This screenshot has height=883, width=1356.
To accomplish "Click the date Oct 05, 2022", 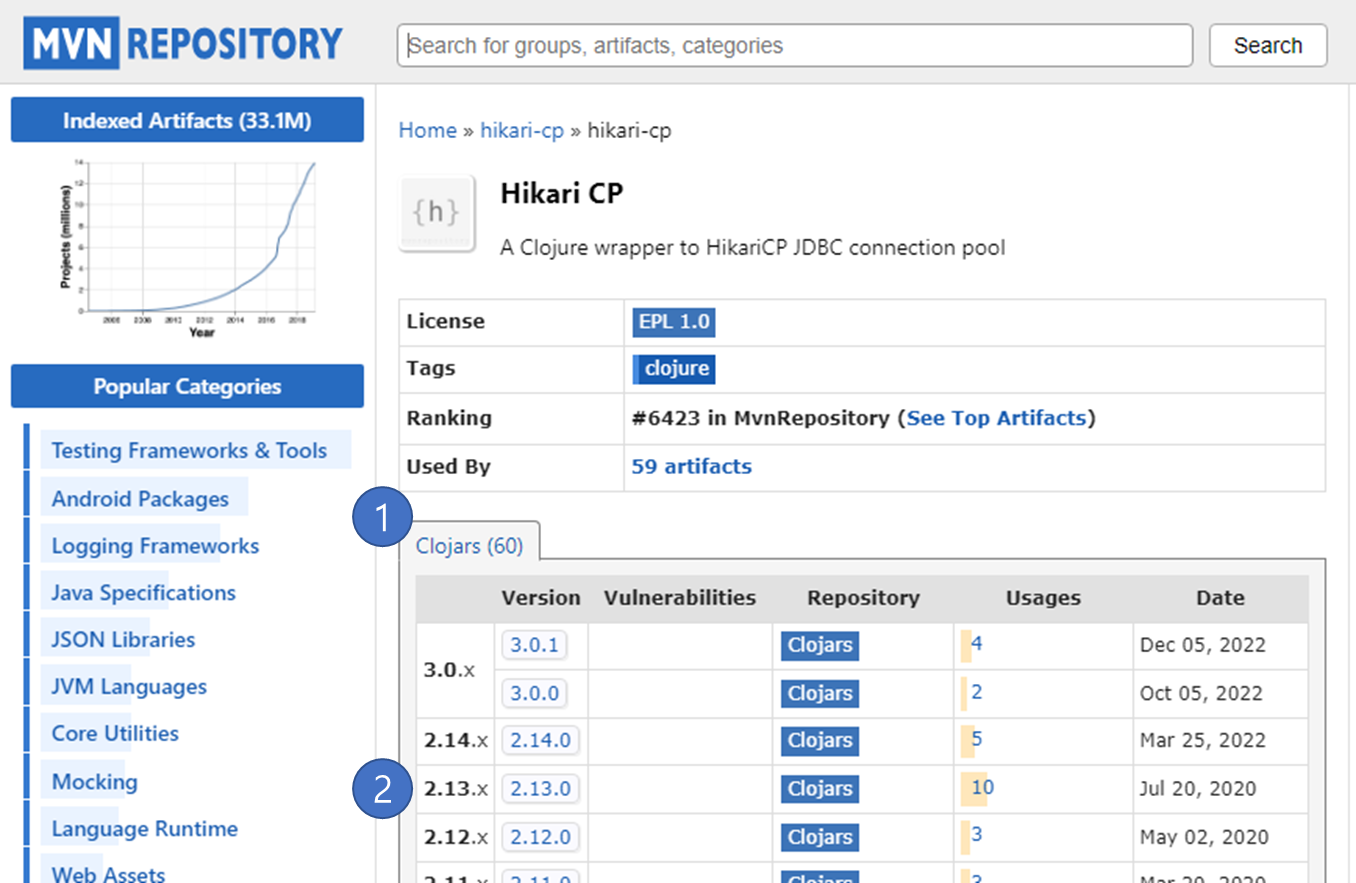I will pos(1201,693).
